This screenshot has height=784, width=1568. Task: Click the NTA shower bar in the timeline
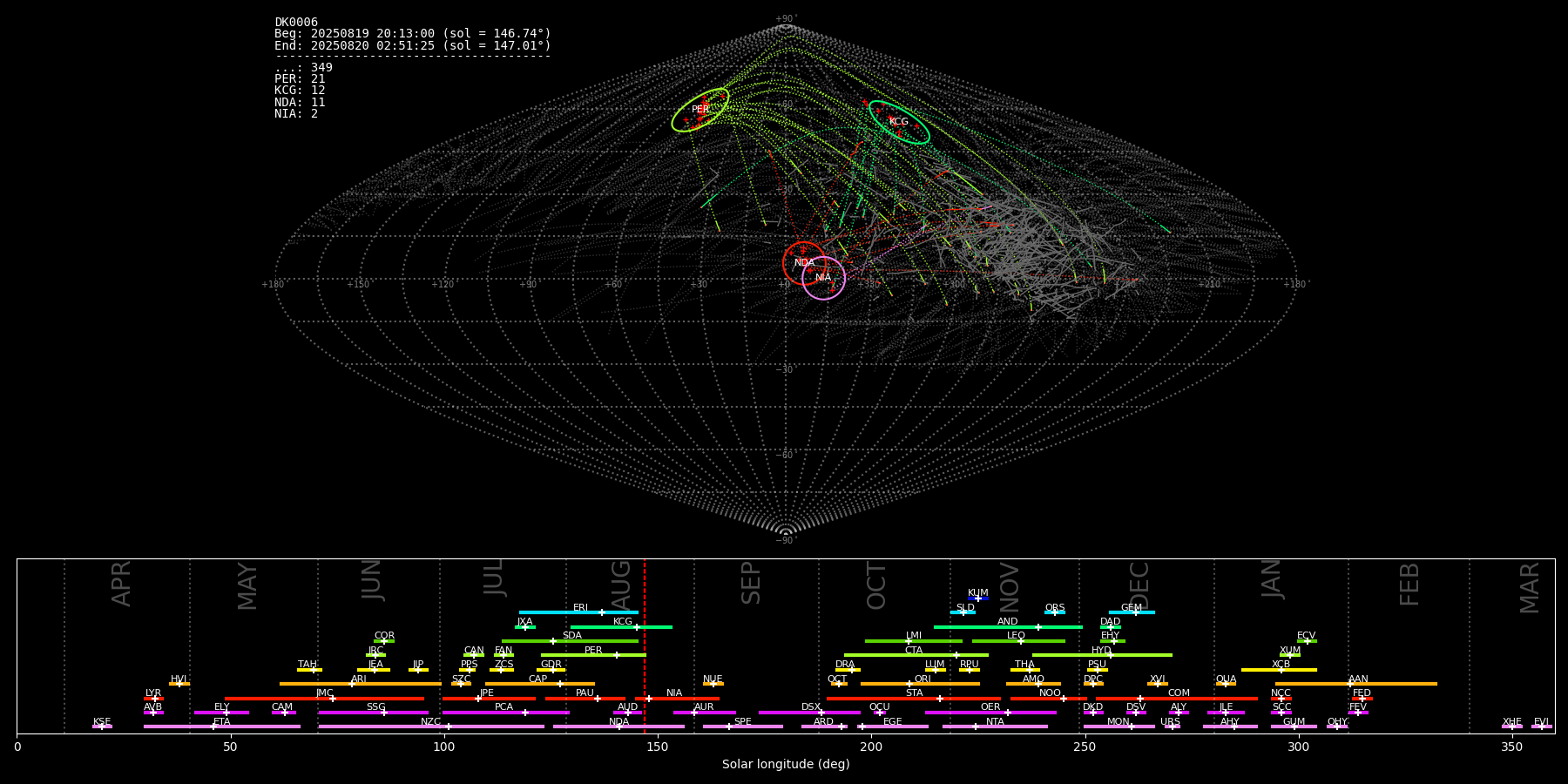tap(995, 727)
